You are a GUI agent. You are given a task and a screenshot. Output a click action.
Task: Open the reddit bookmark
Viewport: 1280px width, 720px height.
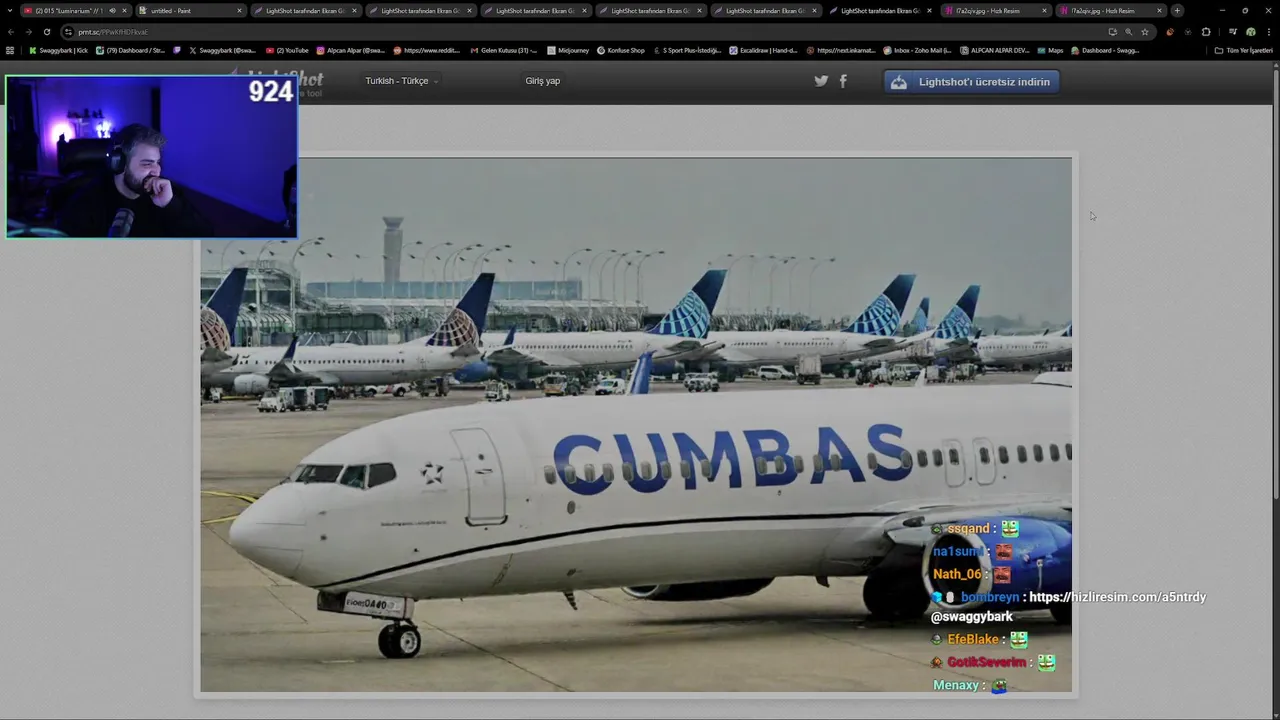click(x=426, y=50)
